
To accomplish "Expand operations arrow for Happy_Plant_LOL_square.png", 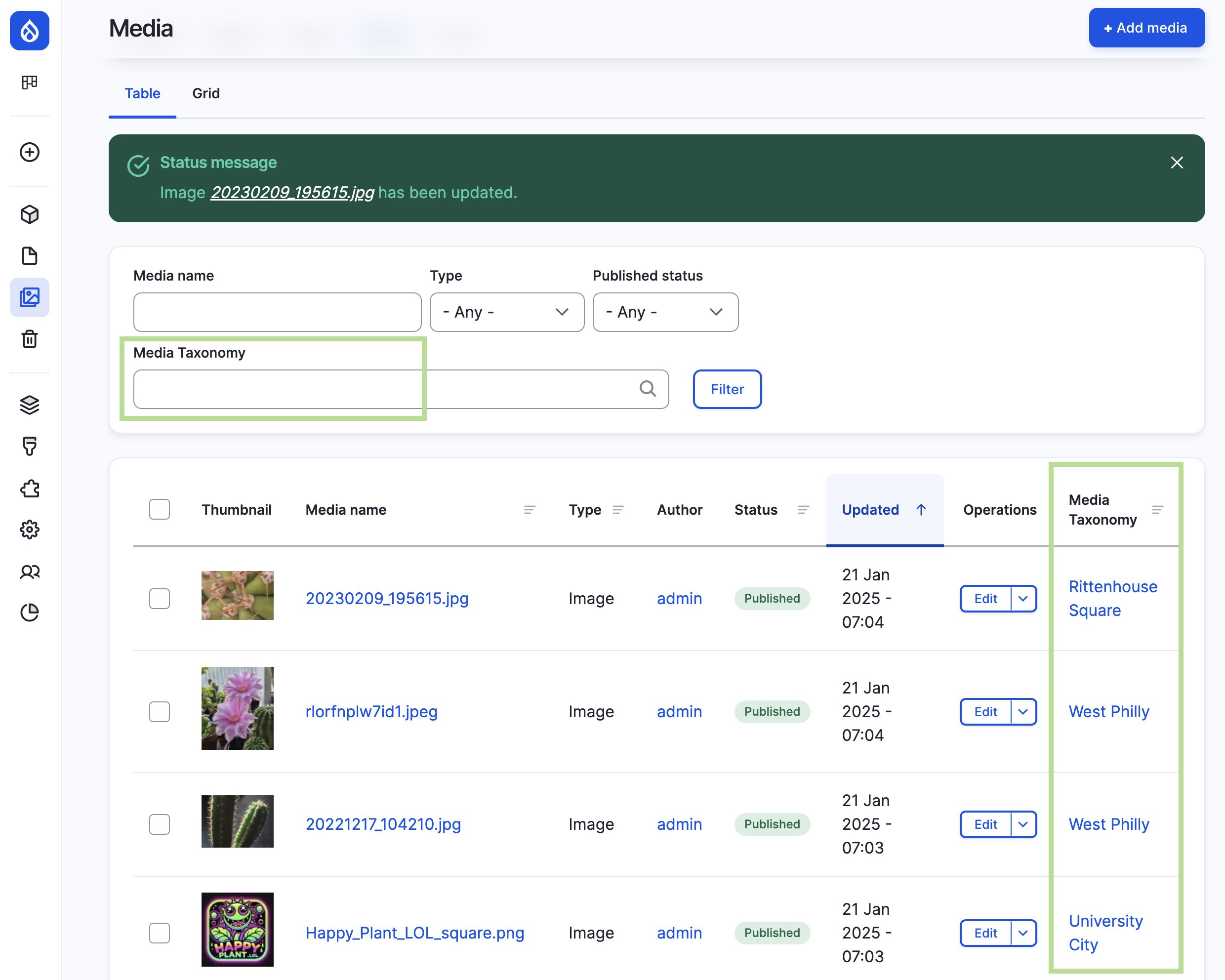I will pyautogui.click(x=1023, y=932).
